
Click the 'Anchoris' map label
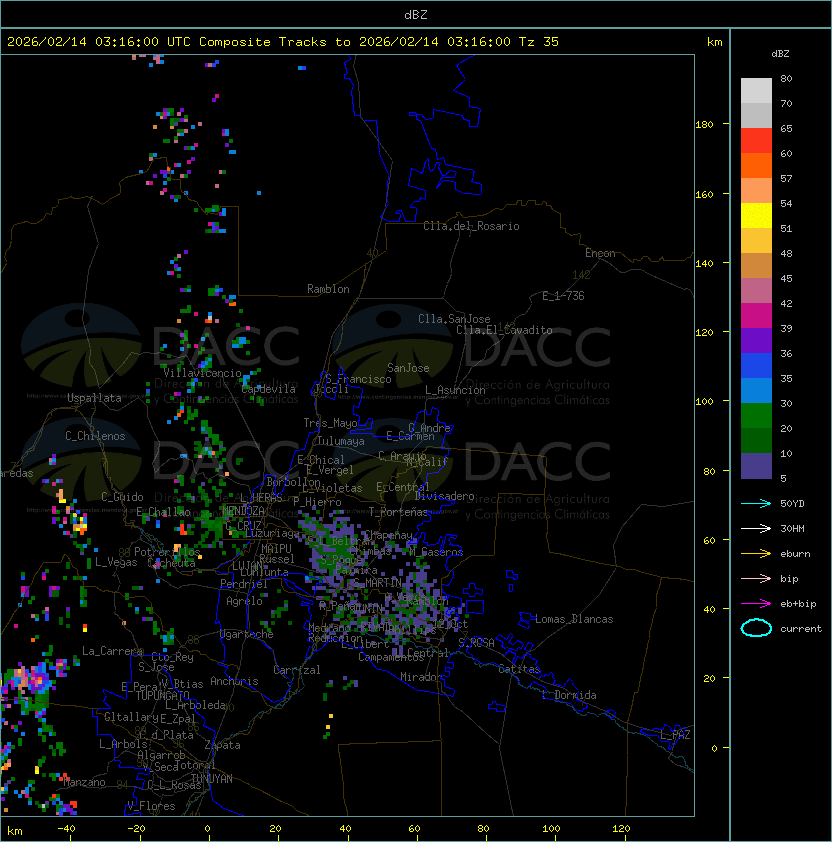(x=234, y=681)
